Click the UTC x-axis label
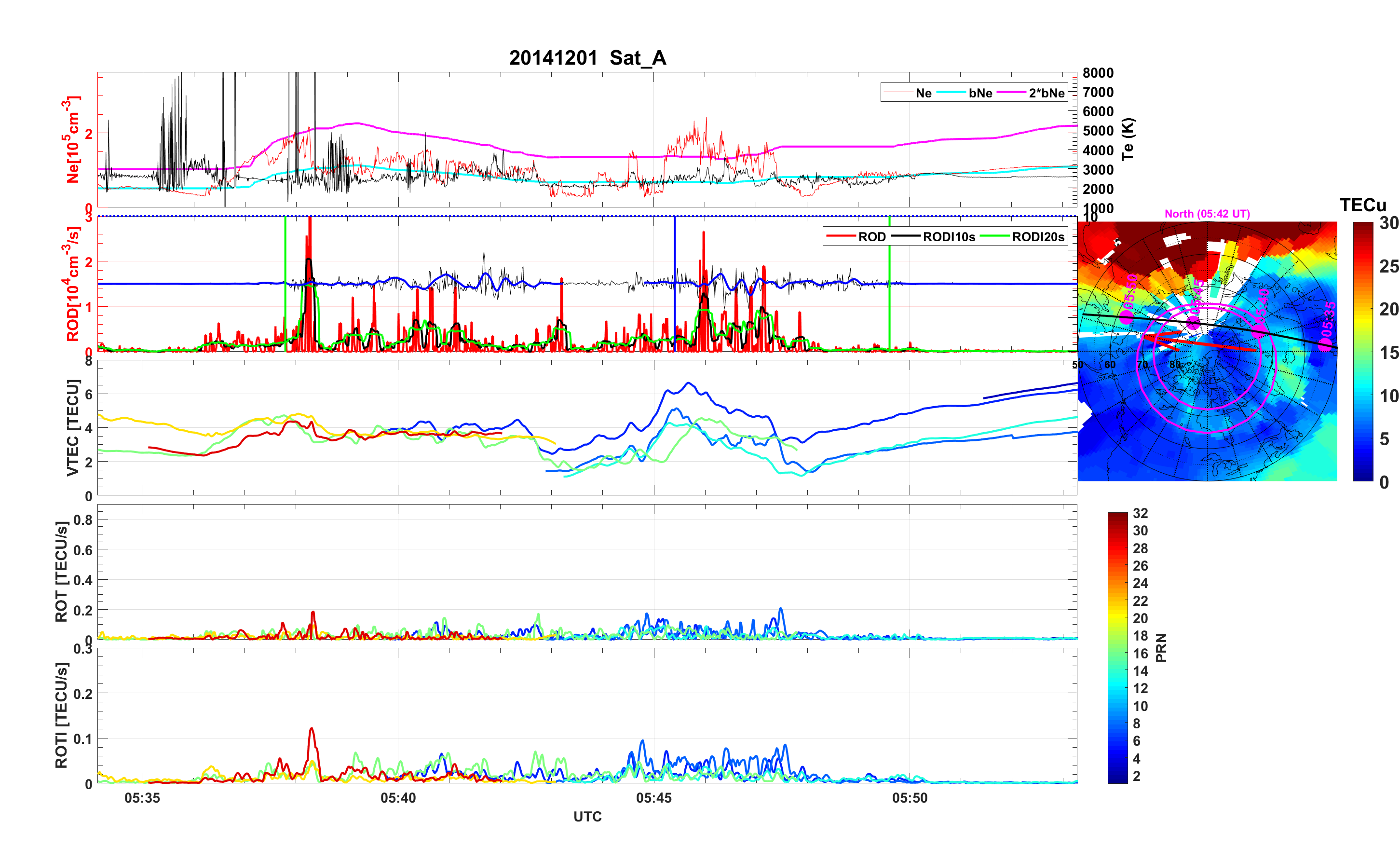The width and height of the screenshot is (1400, 847). 587,816
